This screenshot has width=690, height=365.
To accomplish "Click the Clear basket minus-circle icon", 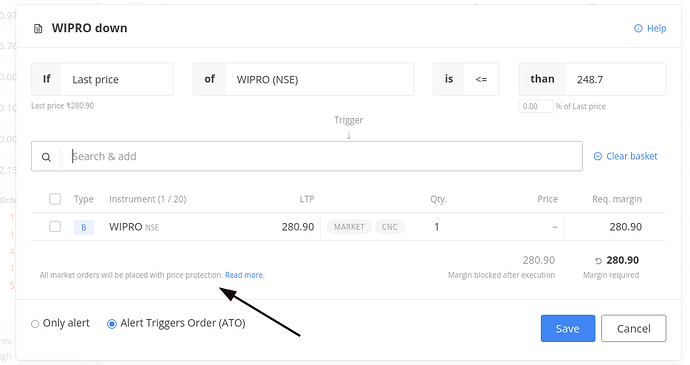I will click(x=598, y=156).
